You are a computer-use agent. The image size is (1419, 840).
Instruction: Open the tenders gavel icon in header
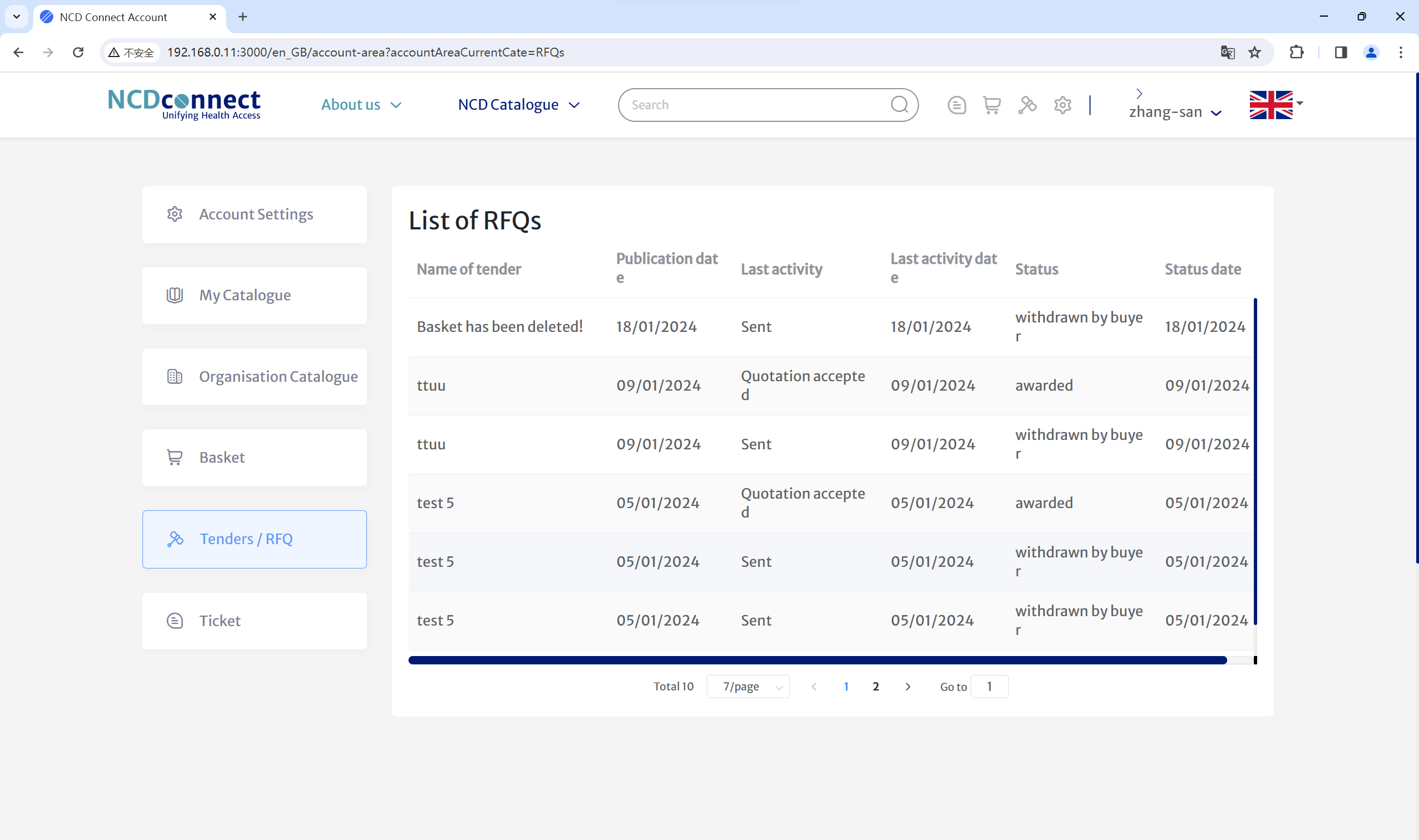(1027, 105)
